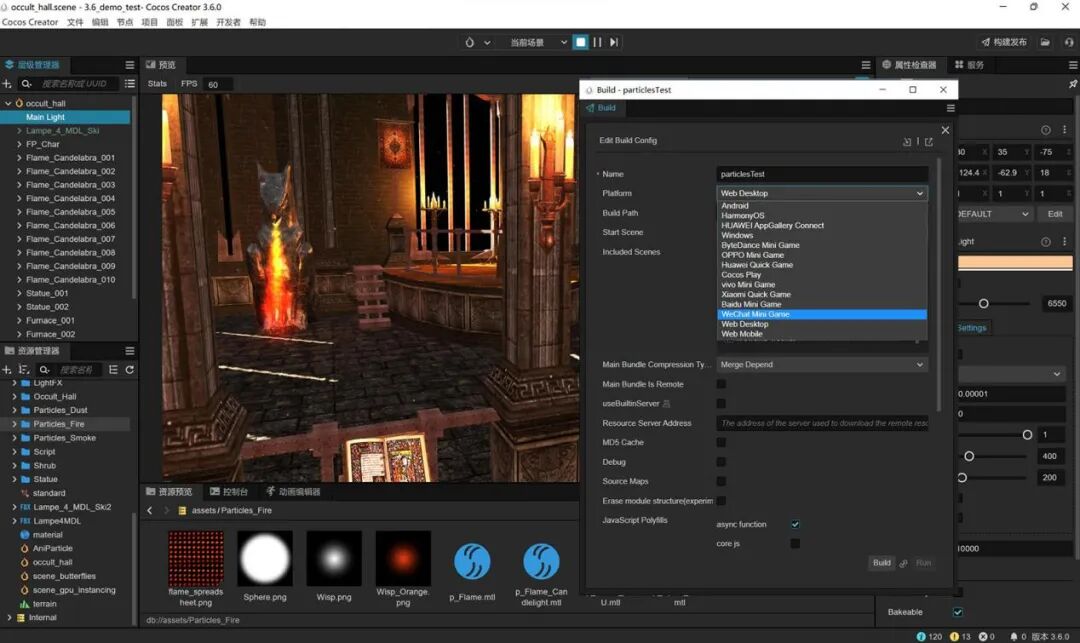1080x643 pixels.
Task: Open the Build panel hamburger menu
Action: [x=951, y=108]
